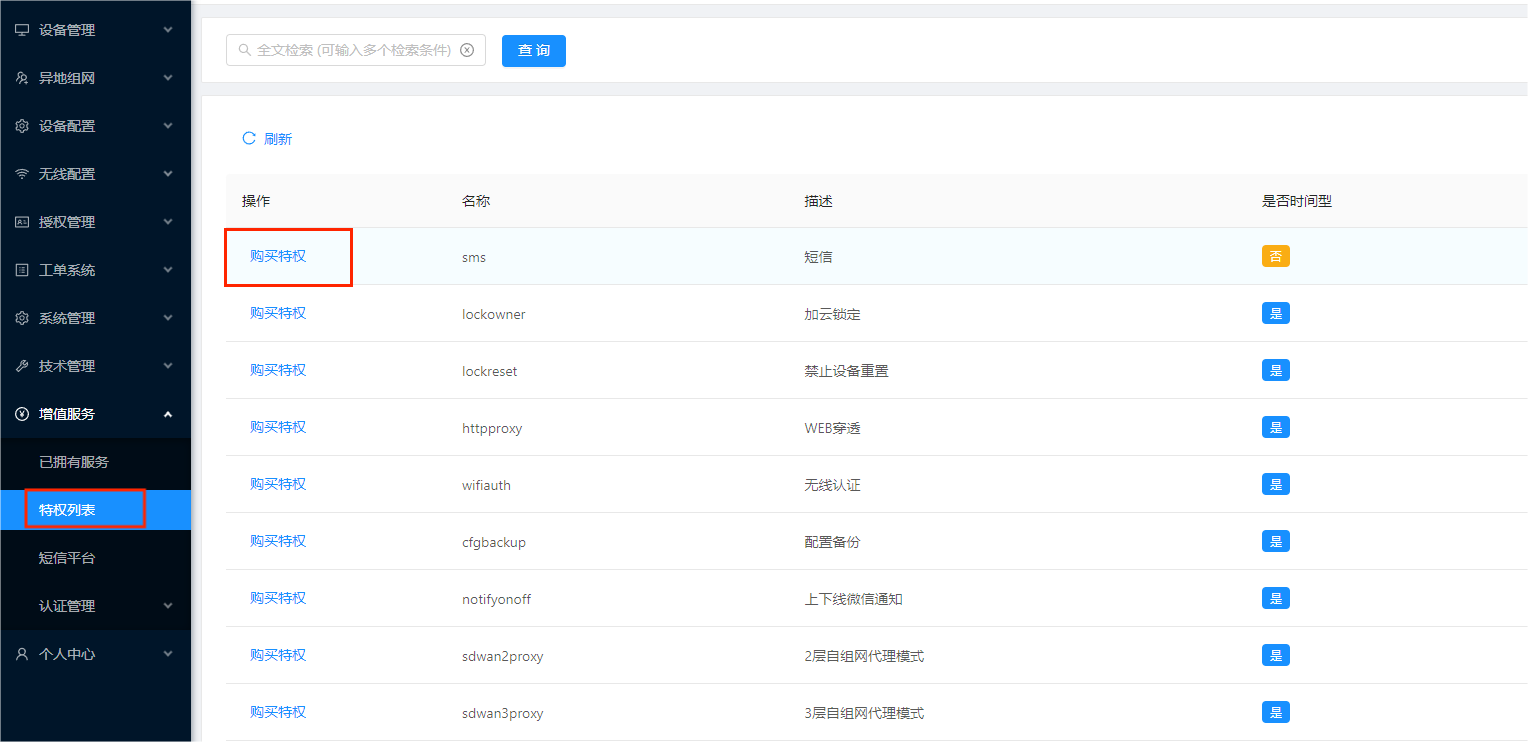Click the 设备管理 monitor icon
This screenshot has width=1528, height=742.
[x=22, y=30]
